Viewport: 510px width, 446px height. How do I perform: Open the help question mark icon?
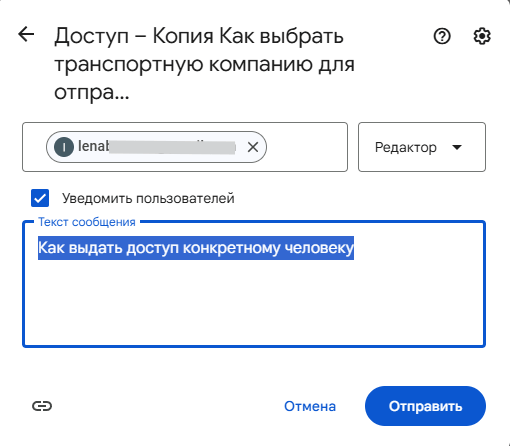442,36
